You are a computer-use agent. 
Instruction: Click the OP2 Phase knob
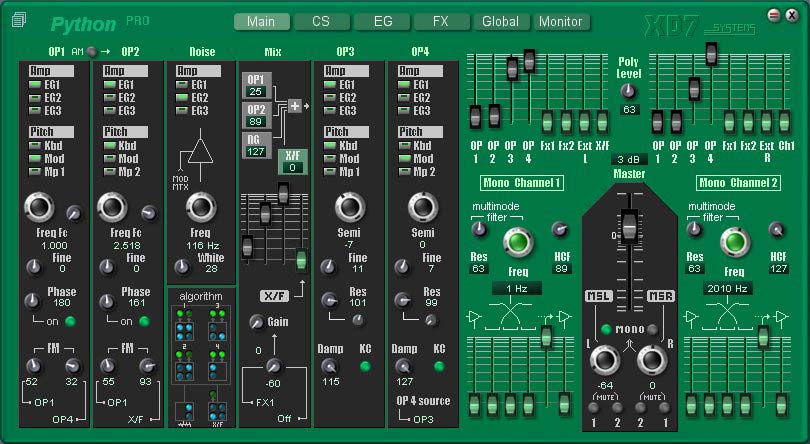[107, 302]
